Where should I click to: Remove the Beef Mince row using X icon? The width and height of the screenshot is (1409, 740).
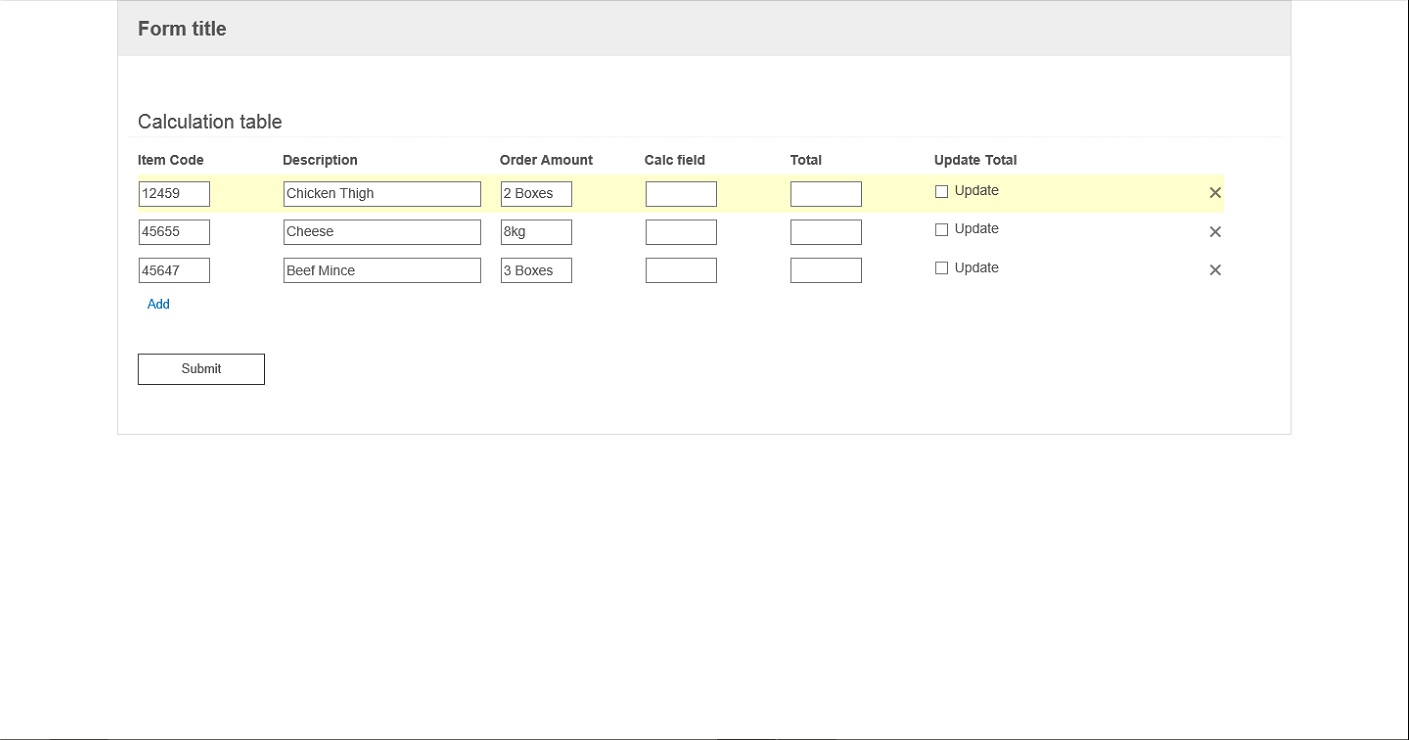1215,270
